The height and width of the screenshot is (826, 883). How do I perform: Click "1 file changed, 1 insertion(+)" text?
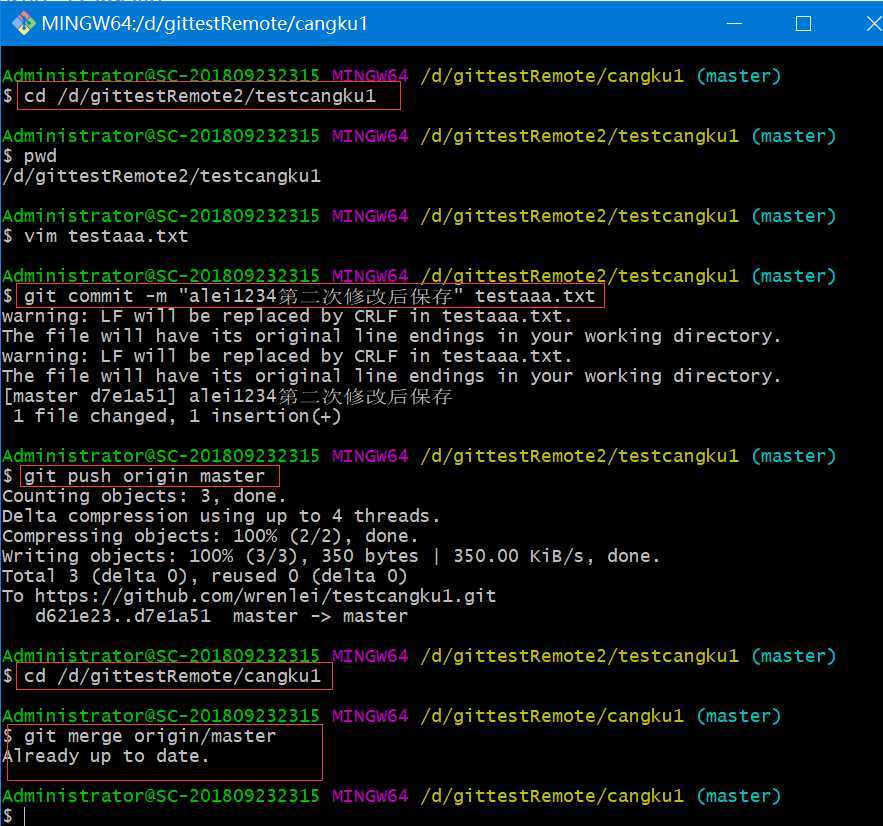177,416
